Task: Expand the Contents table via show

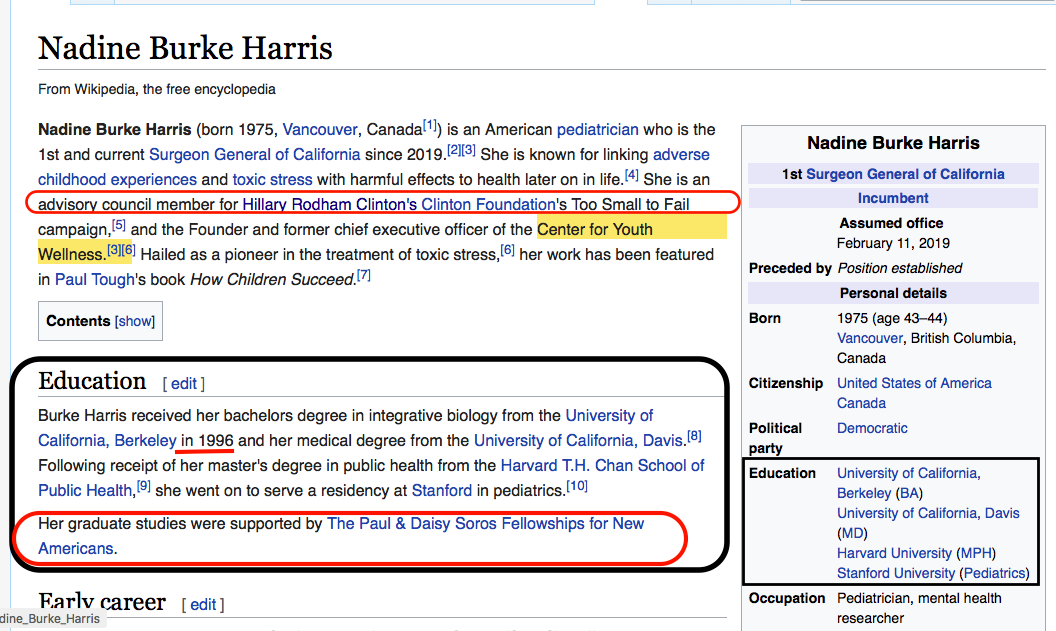Action: click(135, 321)
